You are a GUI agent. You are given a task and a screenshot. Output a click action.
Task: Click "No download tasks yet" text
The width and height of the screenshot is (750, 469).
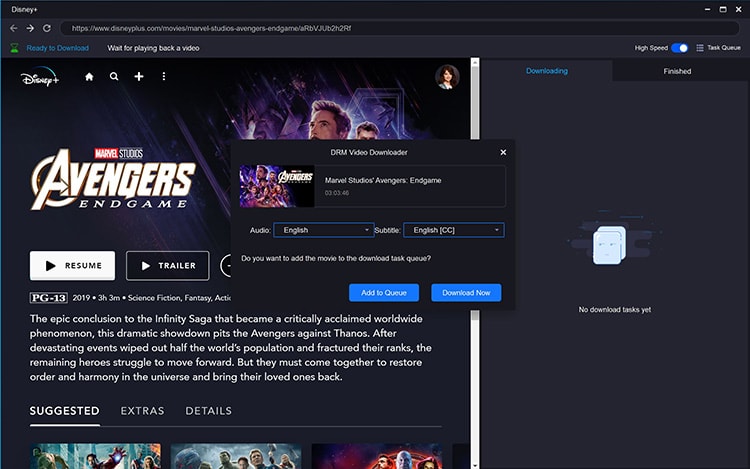(615, 310)
